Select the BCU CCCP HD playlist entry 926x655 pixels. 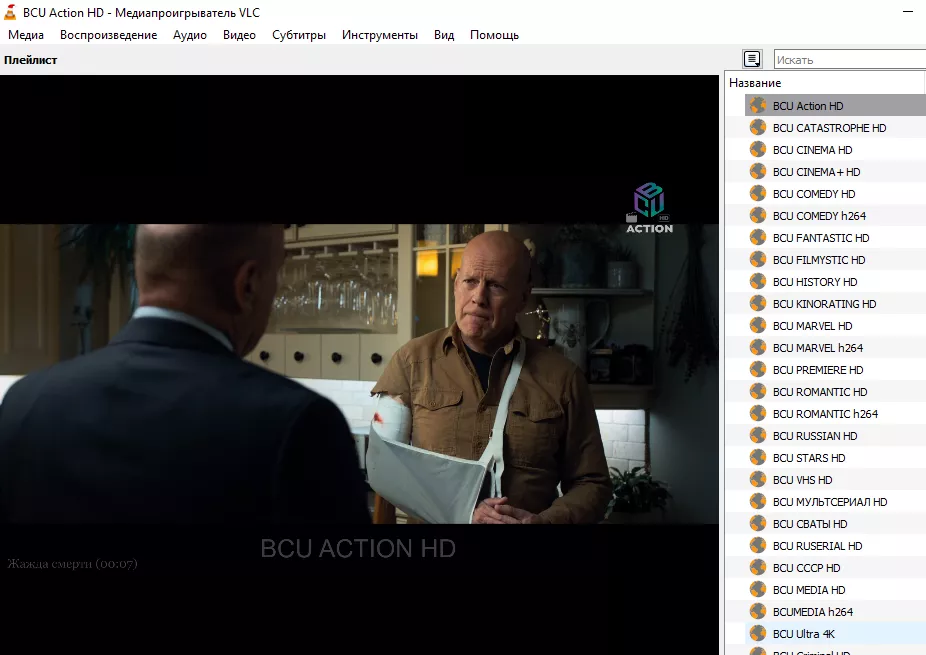pos(835,568)
